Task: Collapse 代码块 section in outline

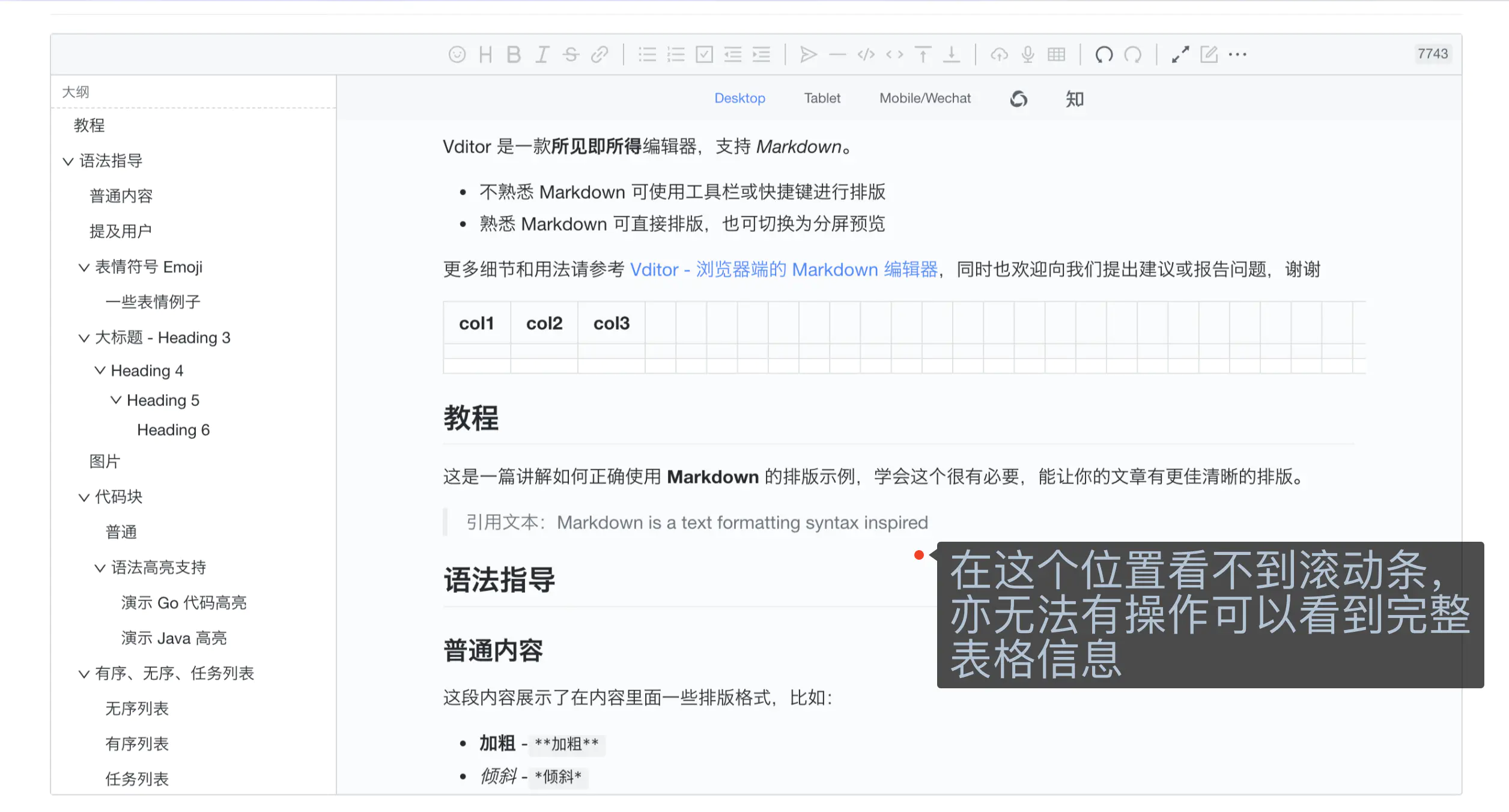Action: tap(83, 497)
